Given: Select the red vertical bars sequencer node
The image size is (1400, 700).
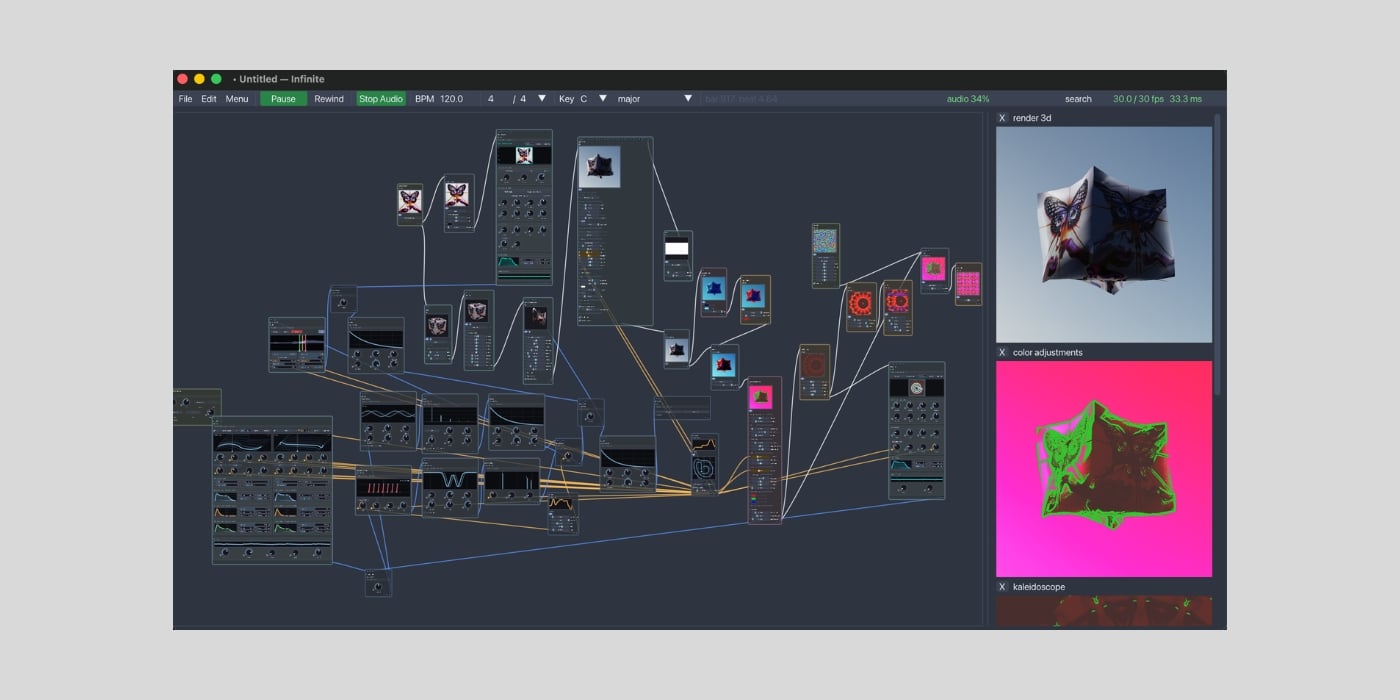Looking at the screenshot, I should (383, 488).
